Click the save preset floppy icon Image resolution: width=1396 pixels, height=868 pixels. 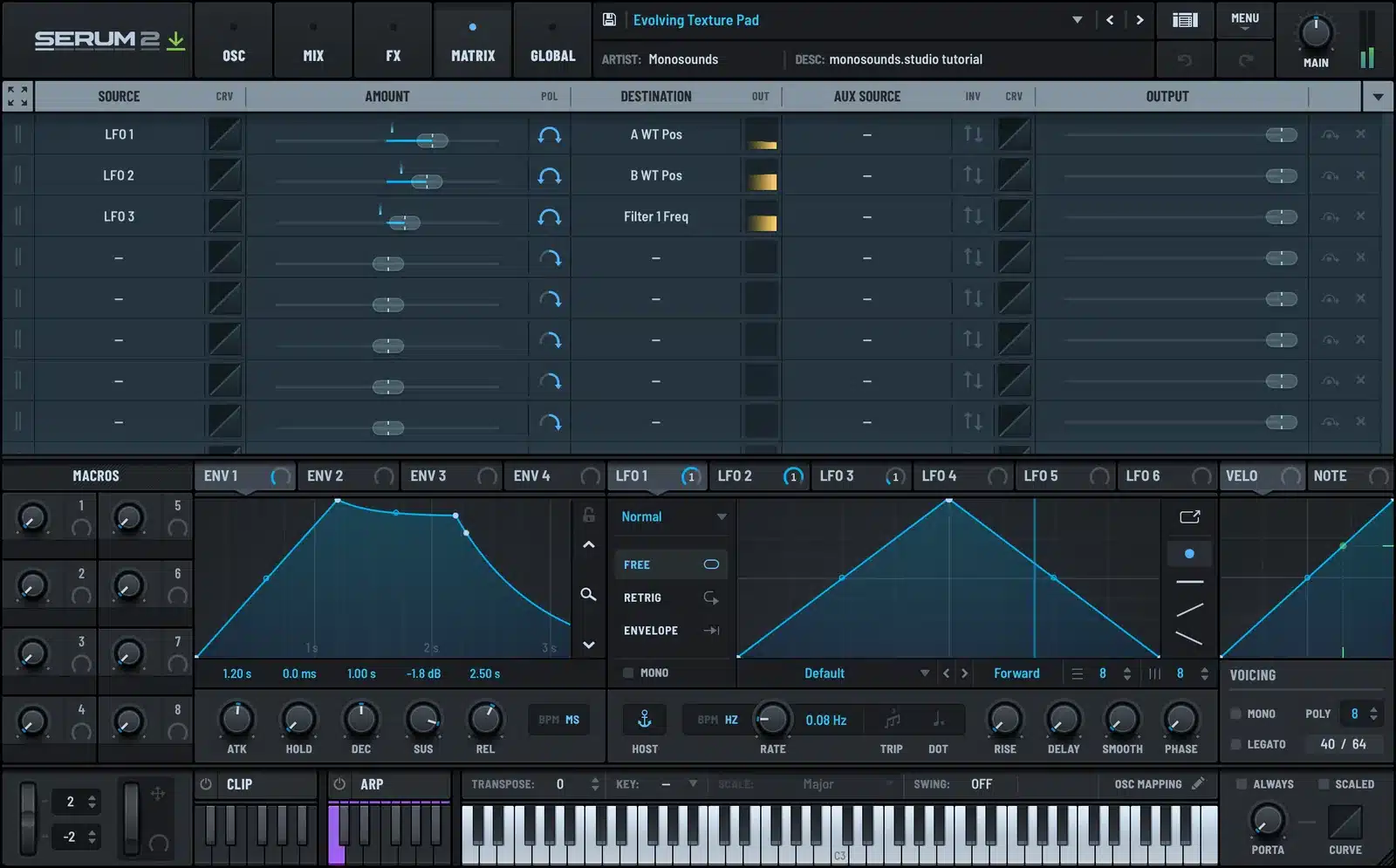click(x=610, y=19)
